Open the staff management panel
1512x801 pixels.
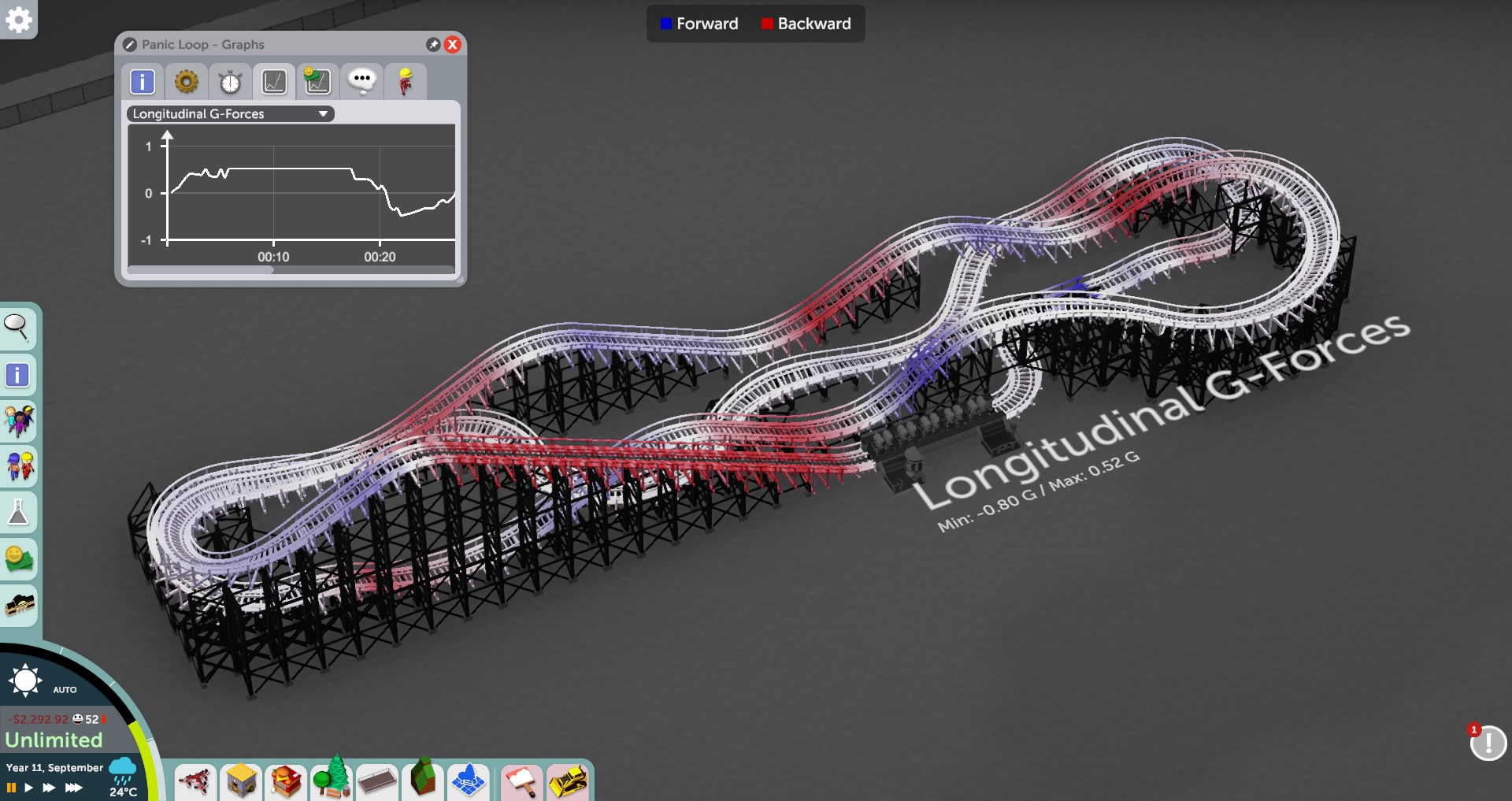(17, 467)
